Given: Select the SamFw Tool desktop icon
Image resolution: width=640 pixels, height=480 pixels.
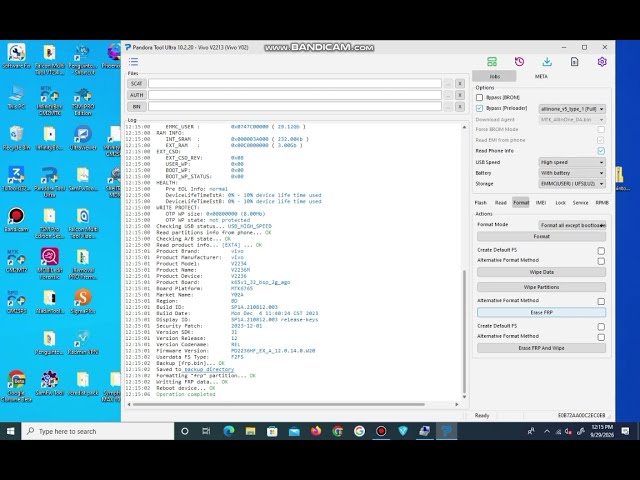Looking at the screenshot, I should 50,383.
